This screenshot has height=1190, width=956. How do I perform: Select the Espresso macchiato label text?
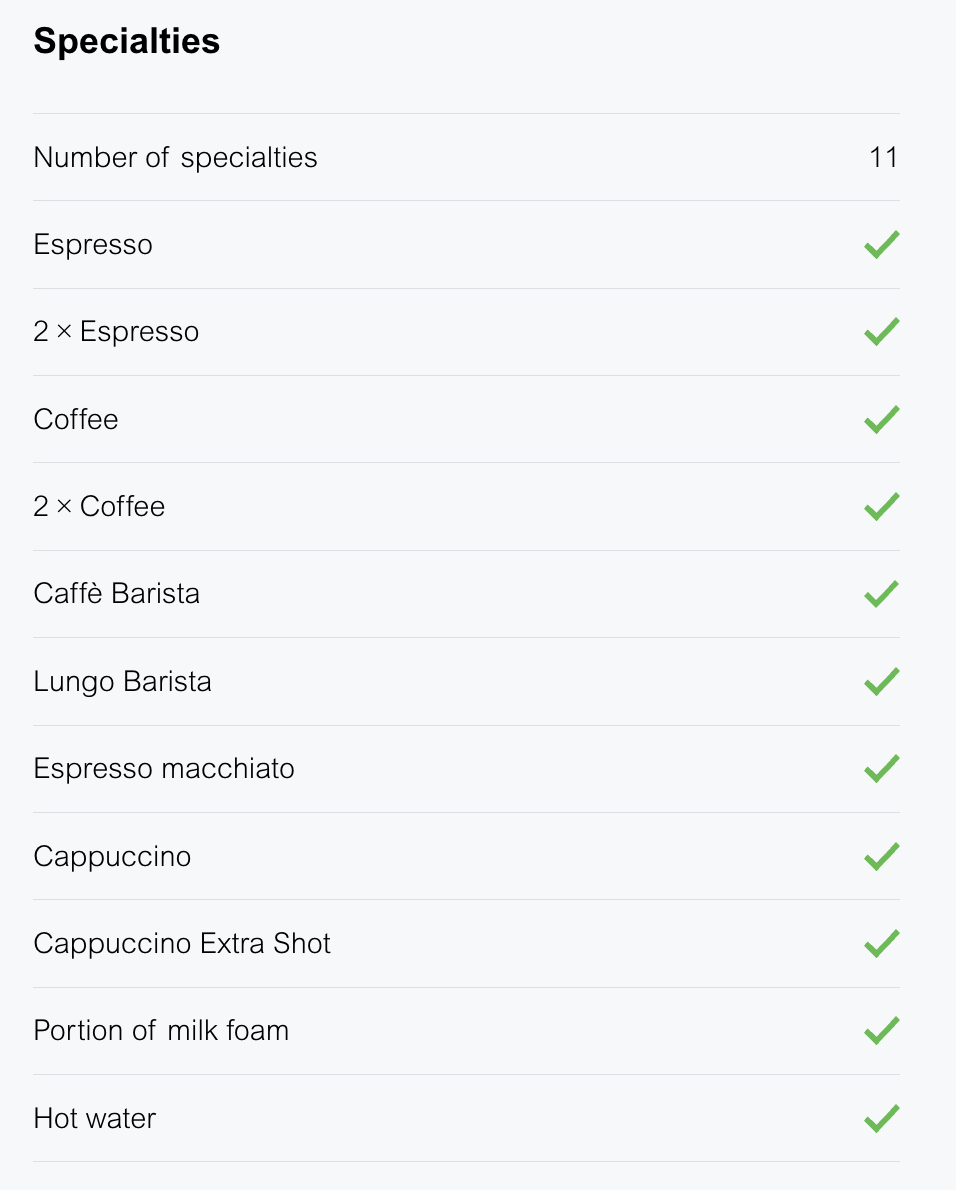tap(164, 769)
